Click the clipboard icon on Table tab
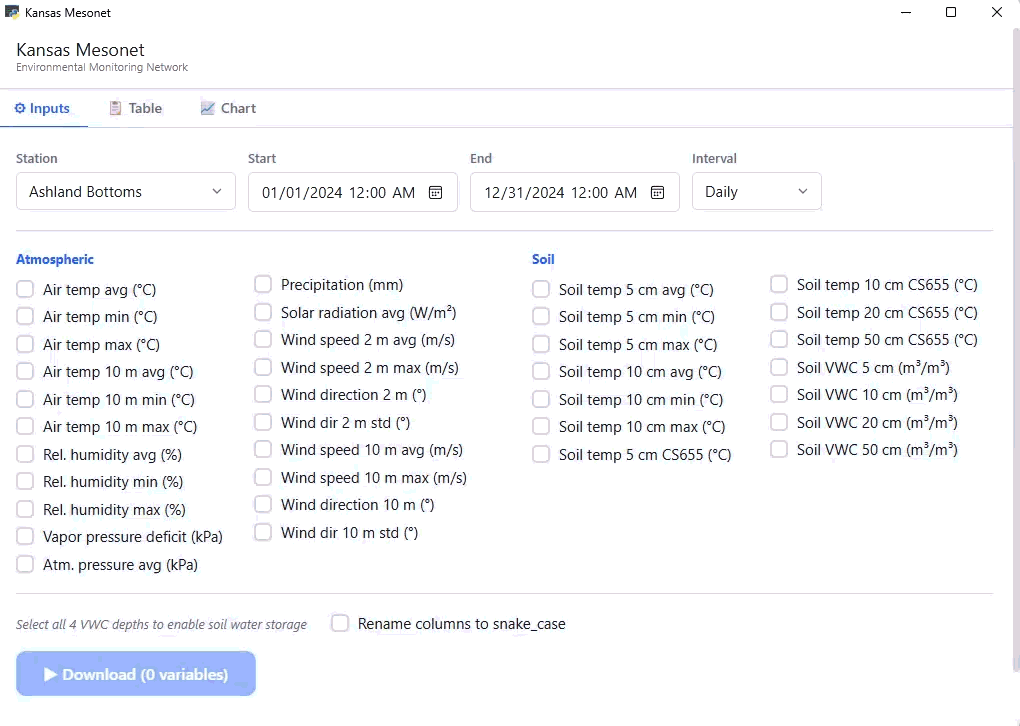 [115, 108]
